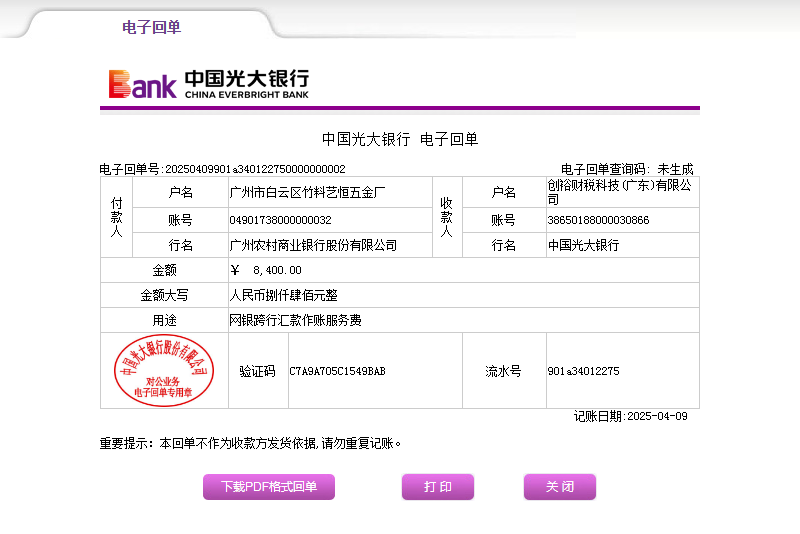
Task: Click the China Everbright Bank logo
Action: 209,84
